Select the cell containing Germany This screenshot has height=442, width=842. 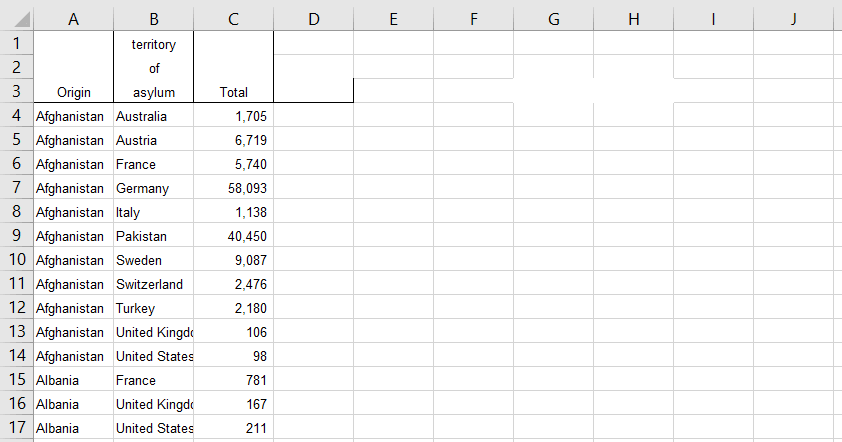click(153, 188)
